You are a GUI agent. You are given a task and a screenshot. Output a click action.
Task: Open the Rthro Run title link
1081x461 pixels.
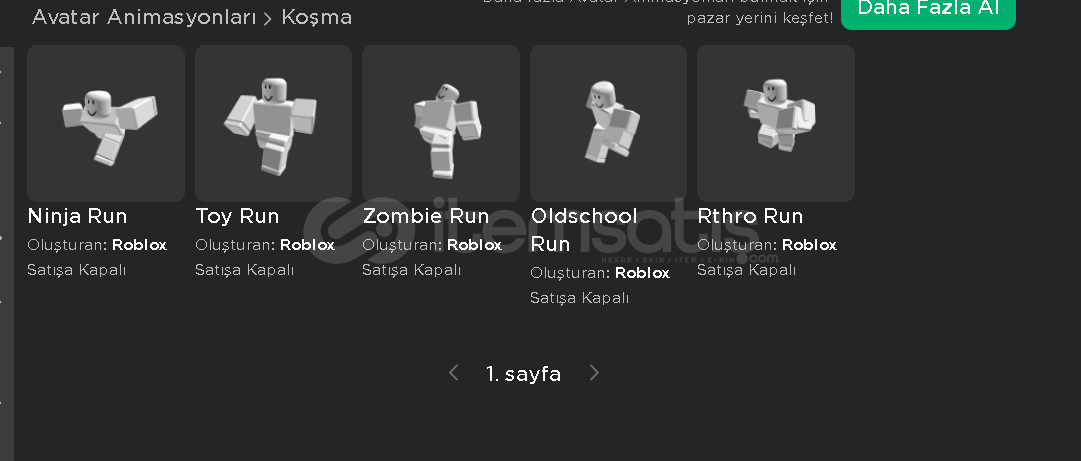750,216
